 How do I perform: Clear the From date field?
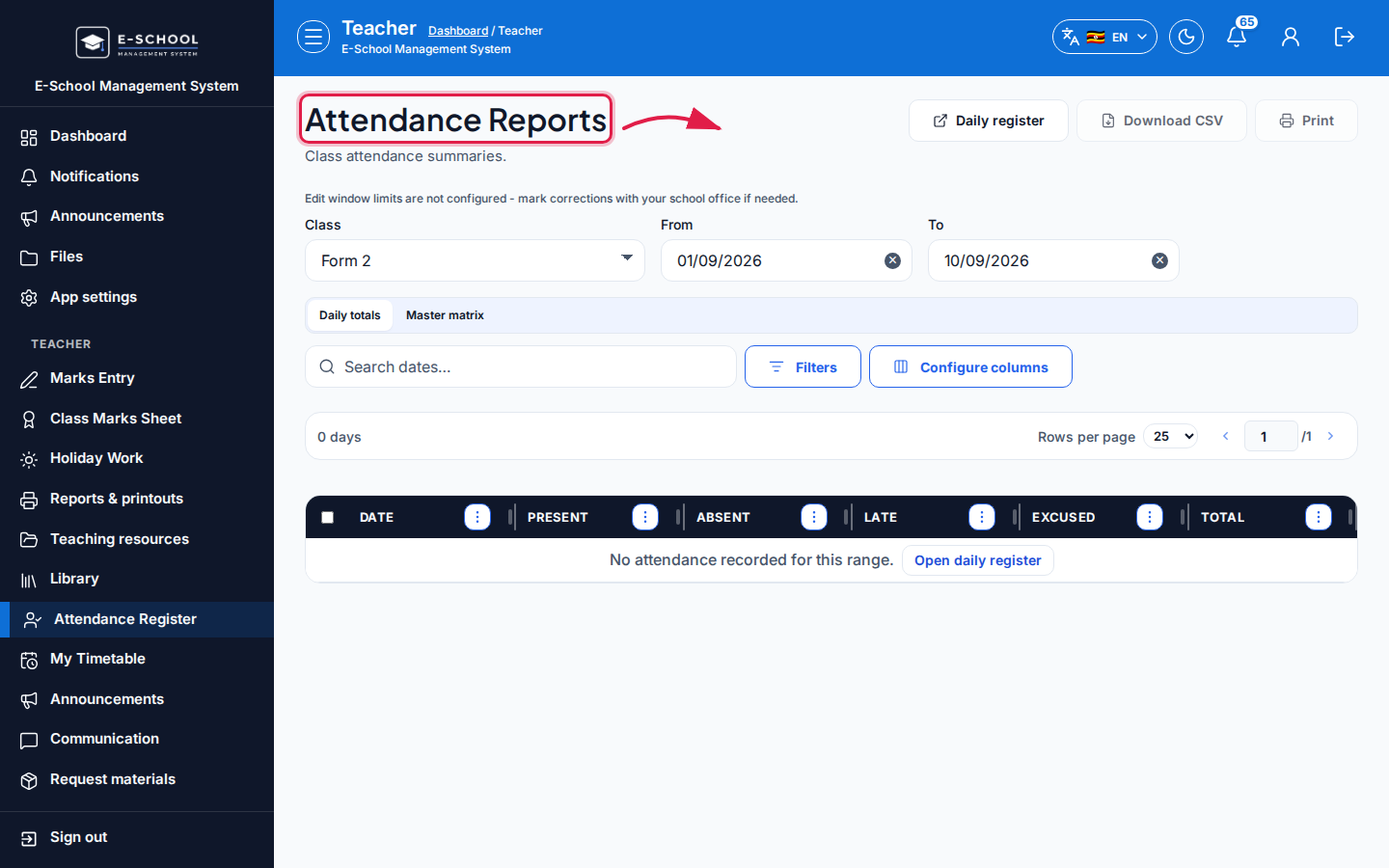(x=893, y=260)
